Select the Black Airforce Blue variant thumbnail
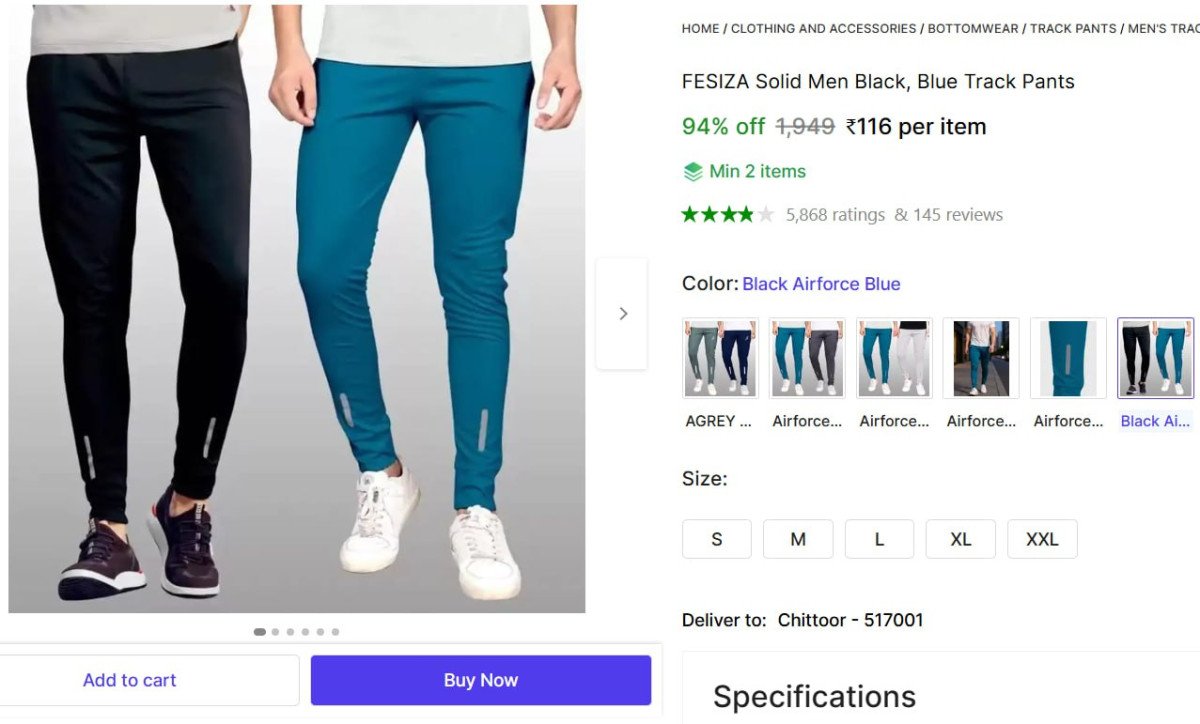 [x=1155, y=358]
